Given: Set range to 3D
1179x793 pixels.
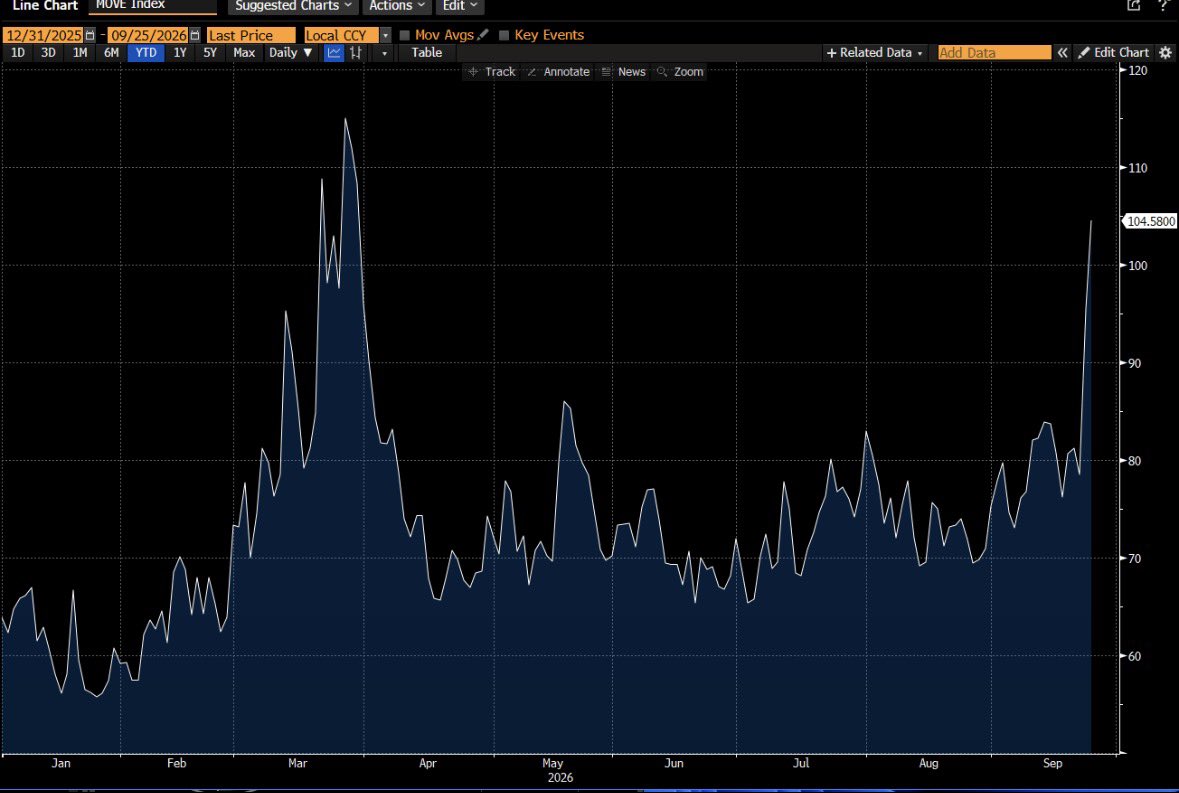Looking at the screenshot, I should tap(48, 53).
